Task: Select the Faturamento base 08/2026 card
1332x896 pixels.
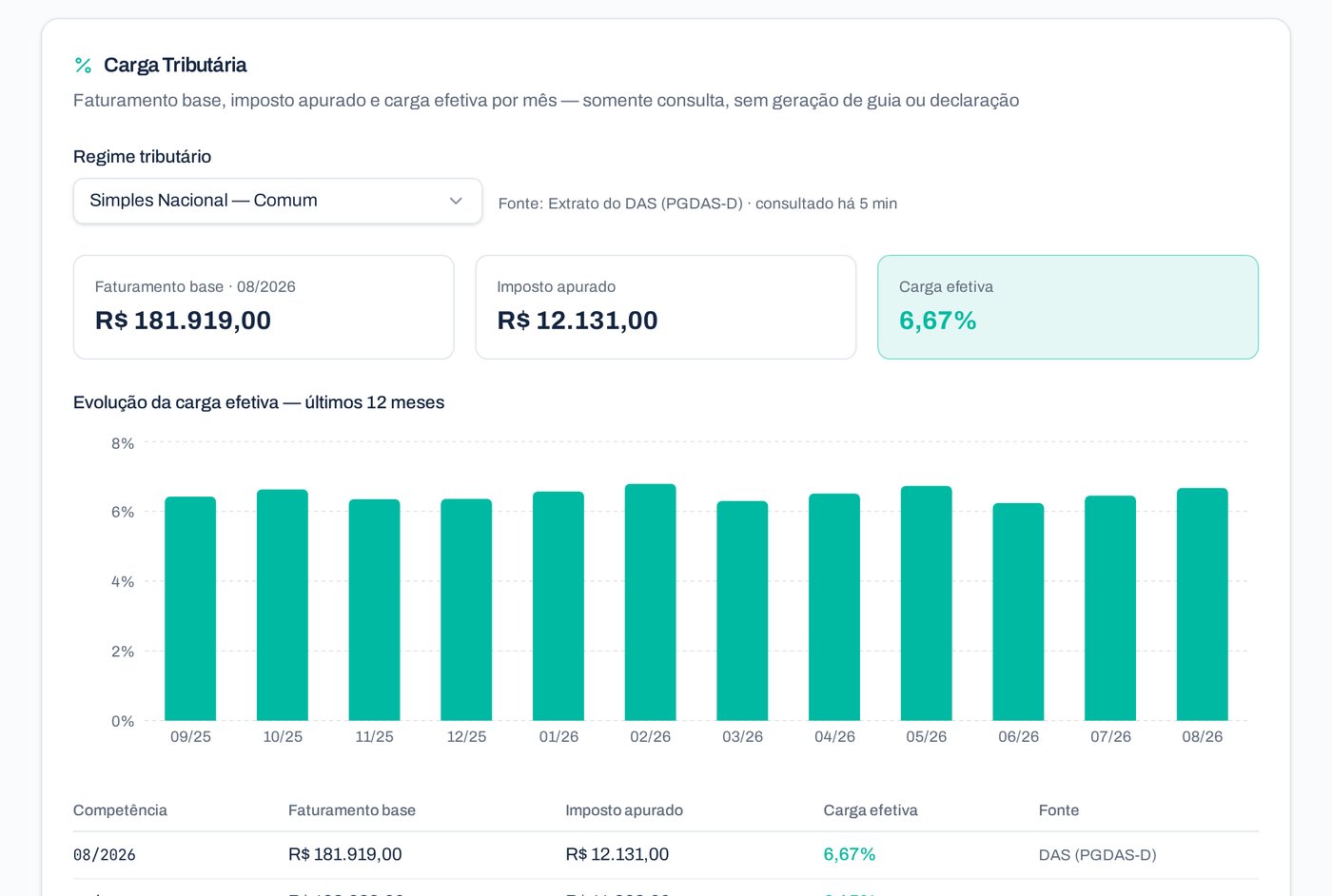Action: point(264,307)
